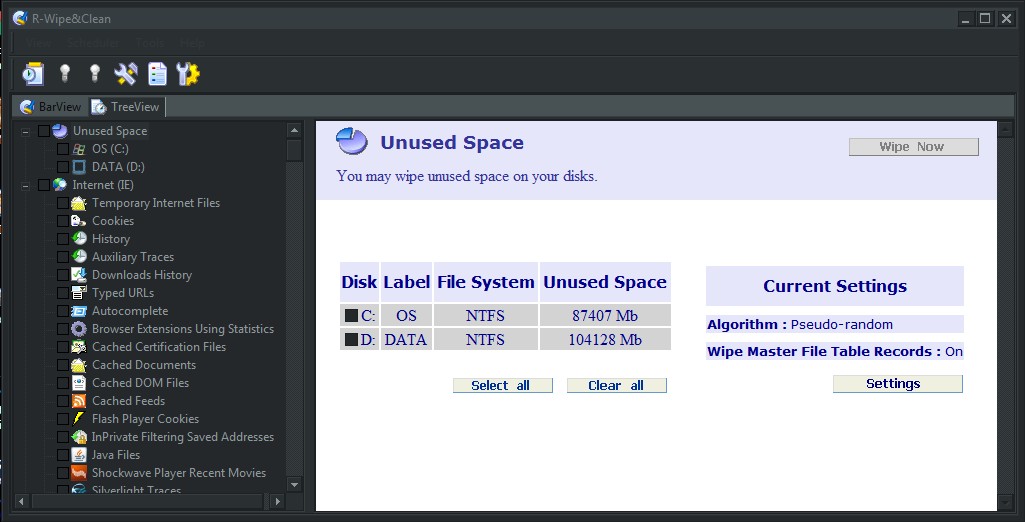The width and height of the screenshot is (1025, 522).
Task: Click the 104128 Mb unused space cell
Action: (x=605, y=340)
